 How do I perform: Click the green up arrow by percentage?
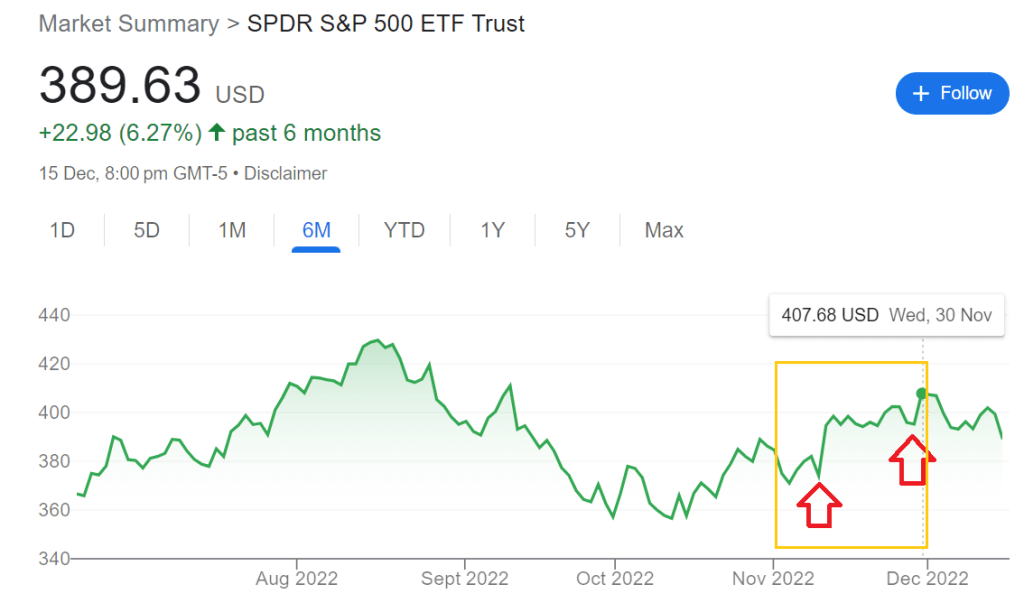216,133
